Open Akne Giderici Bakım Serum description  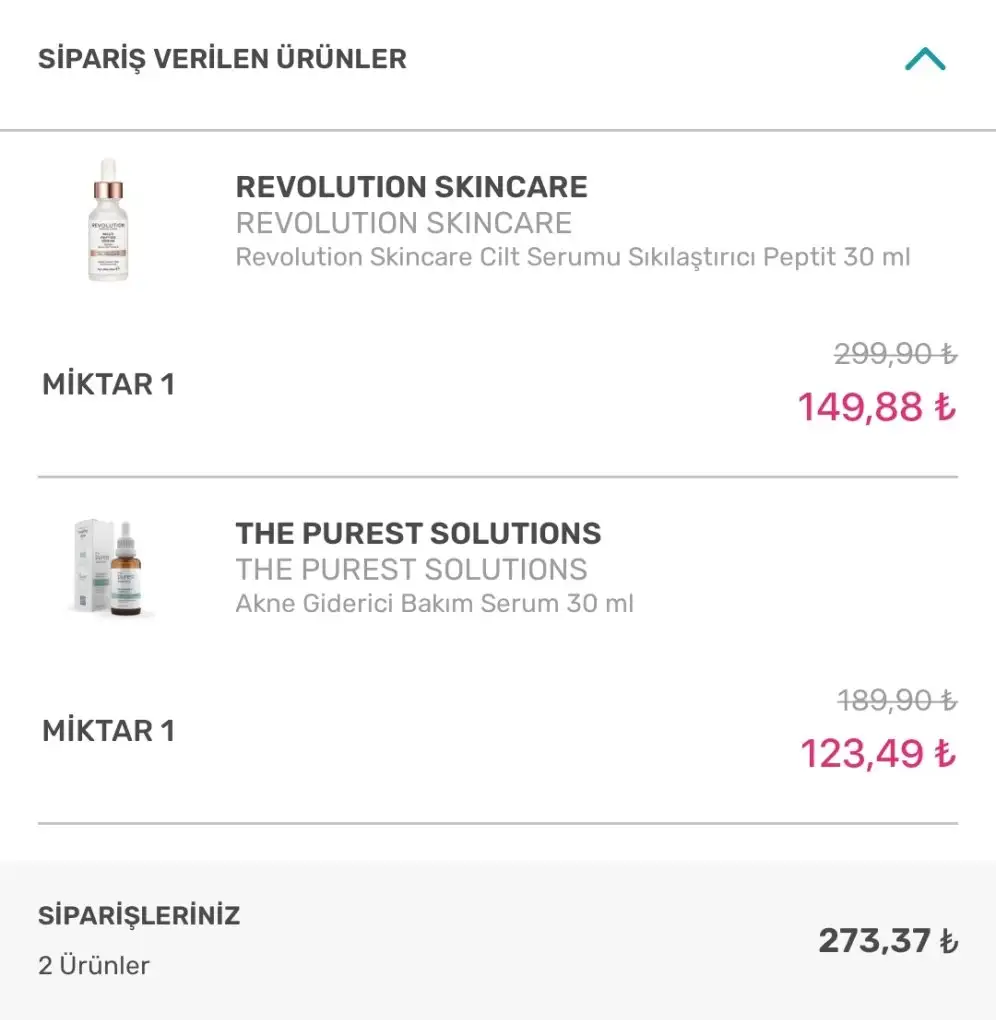[x=434, y=604]
